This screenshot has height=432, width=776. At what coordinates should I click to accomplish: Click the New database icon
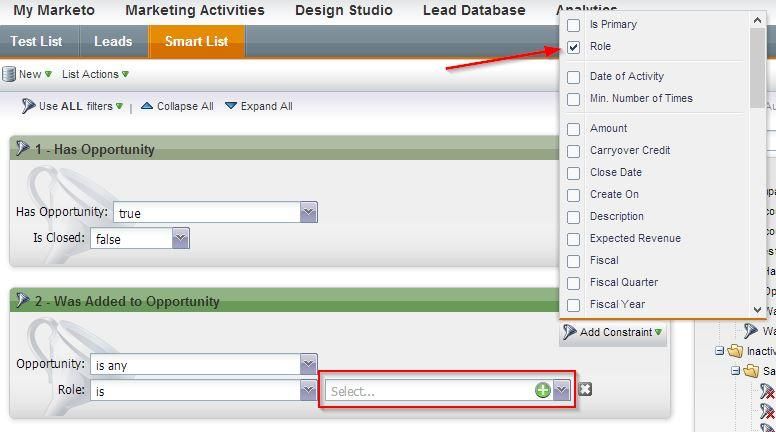pyautogui.click(x=9, y=74)
